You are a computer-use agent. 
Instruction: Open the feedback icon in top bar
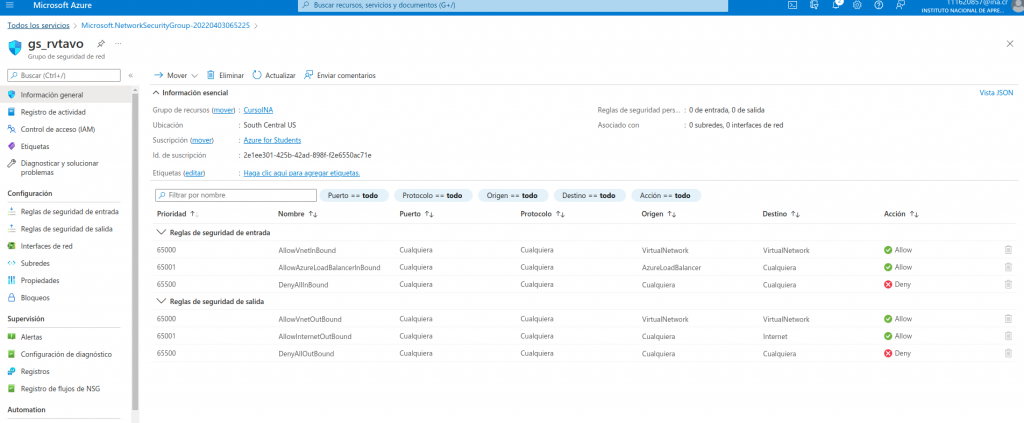pos(901,5)
